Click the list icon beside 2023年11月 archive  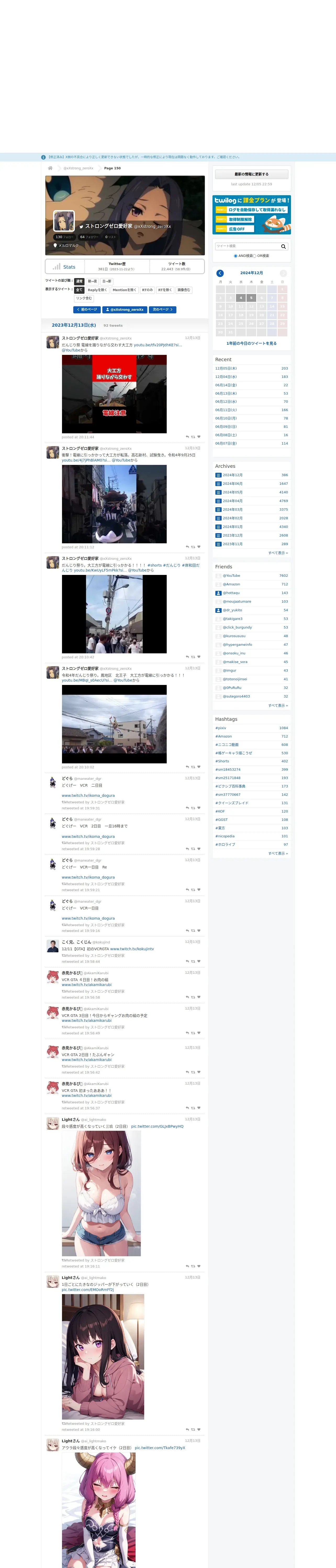coord(218,544)
